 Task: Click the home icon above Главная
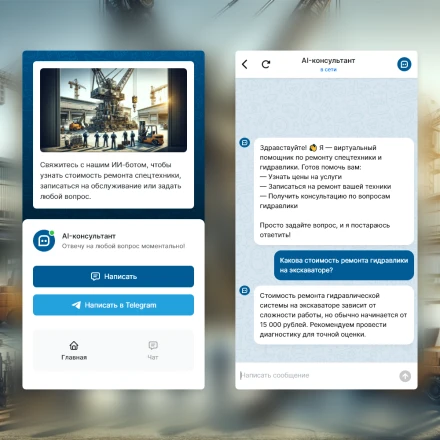coord(74,345)
